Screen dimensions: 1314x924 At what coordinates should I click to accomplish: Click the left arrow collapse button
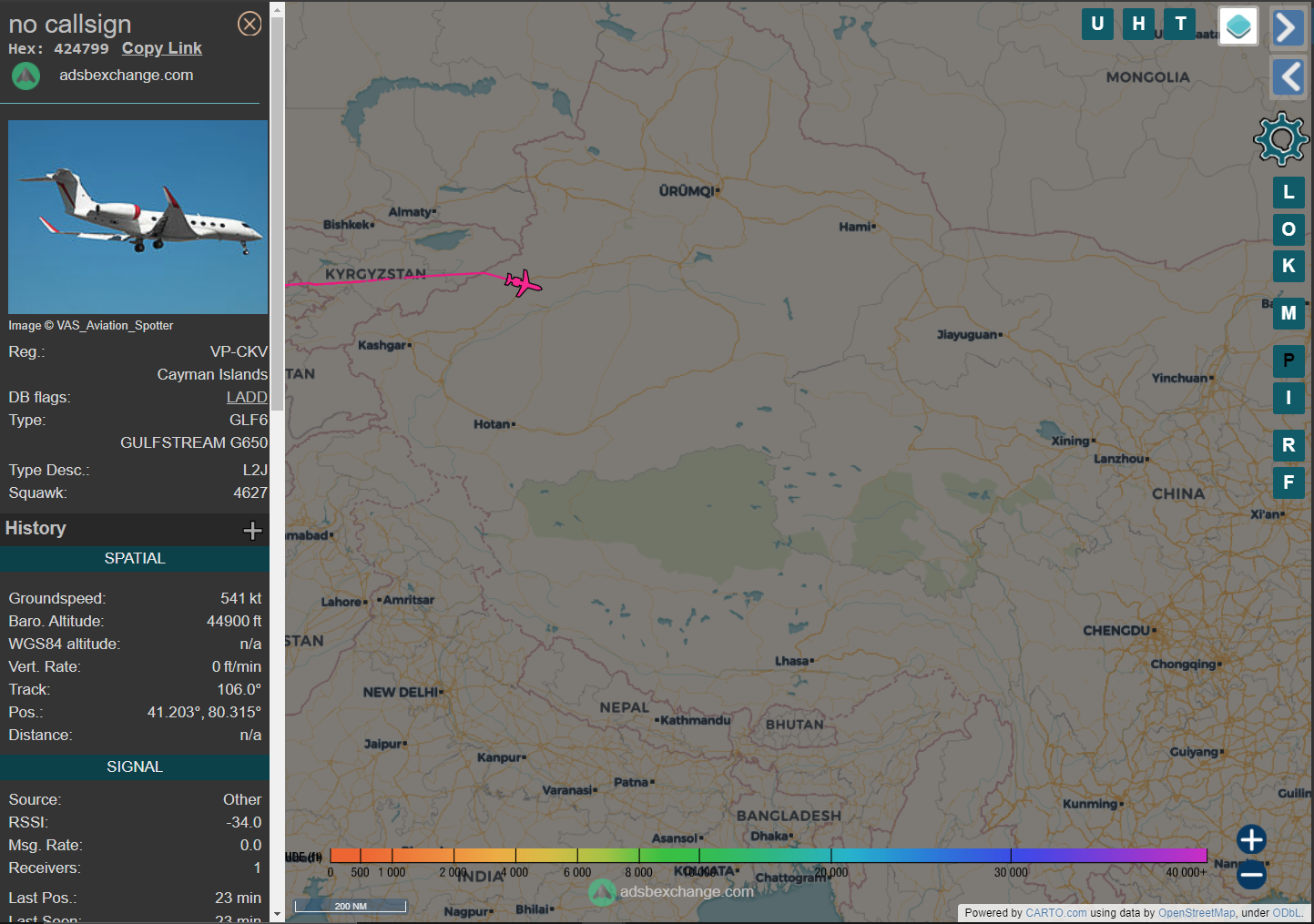click(1289, 76)
